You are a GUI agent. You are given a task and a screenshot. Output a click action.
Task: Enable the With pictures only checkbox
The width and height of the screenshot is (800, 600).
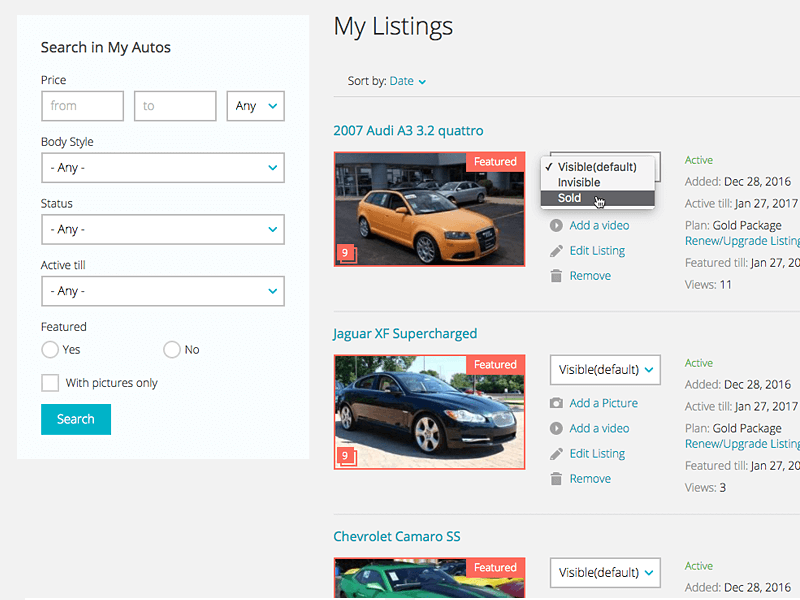coord(50,383)
